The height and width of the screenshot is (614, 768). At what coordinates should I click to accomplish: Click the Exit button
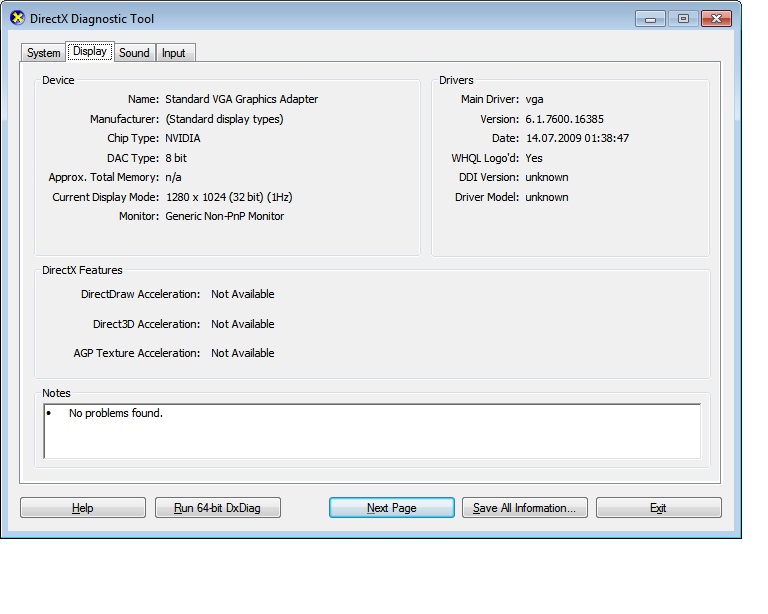pos(658,508)
